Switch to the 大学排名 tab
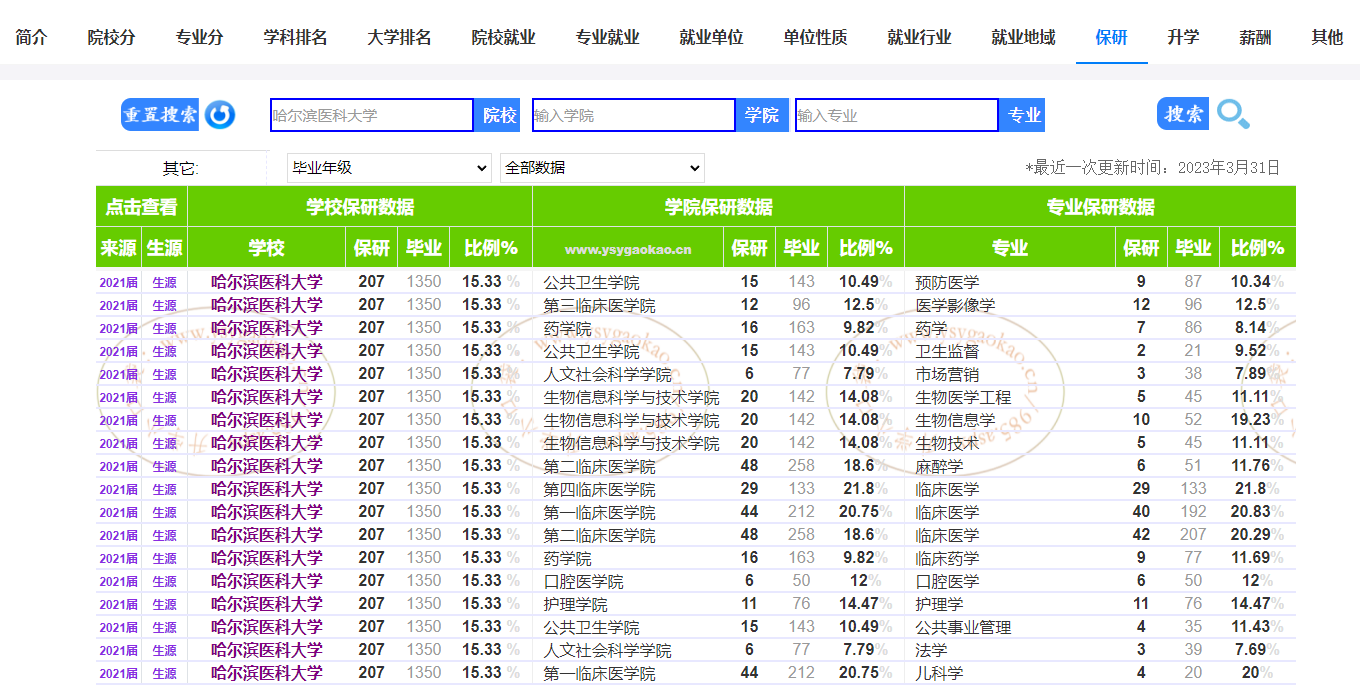 [400, 37]
